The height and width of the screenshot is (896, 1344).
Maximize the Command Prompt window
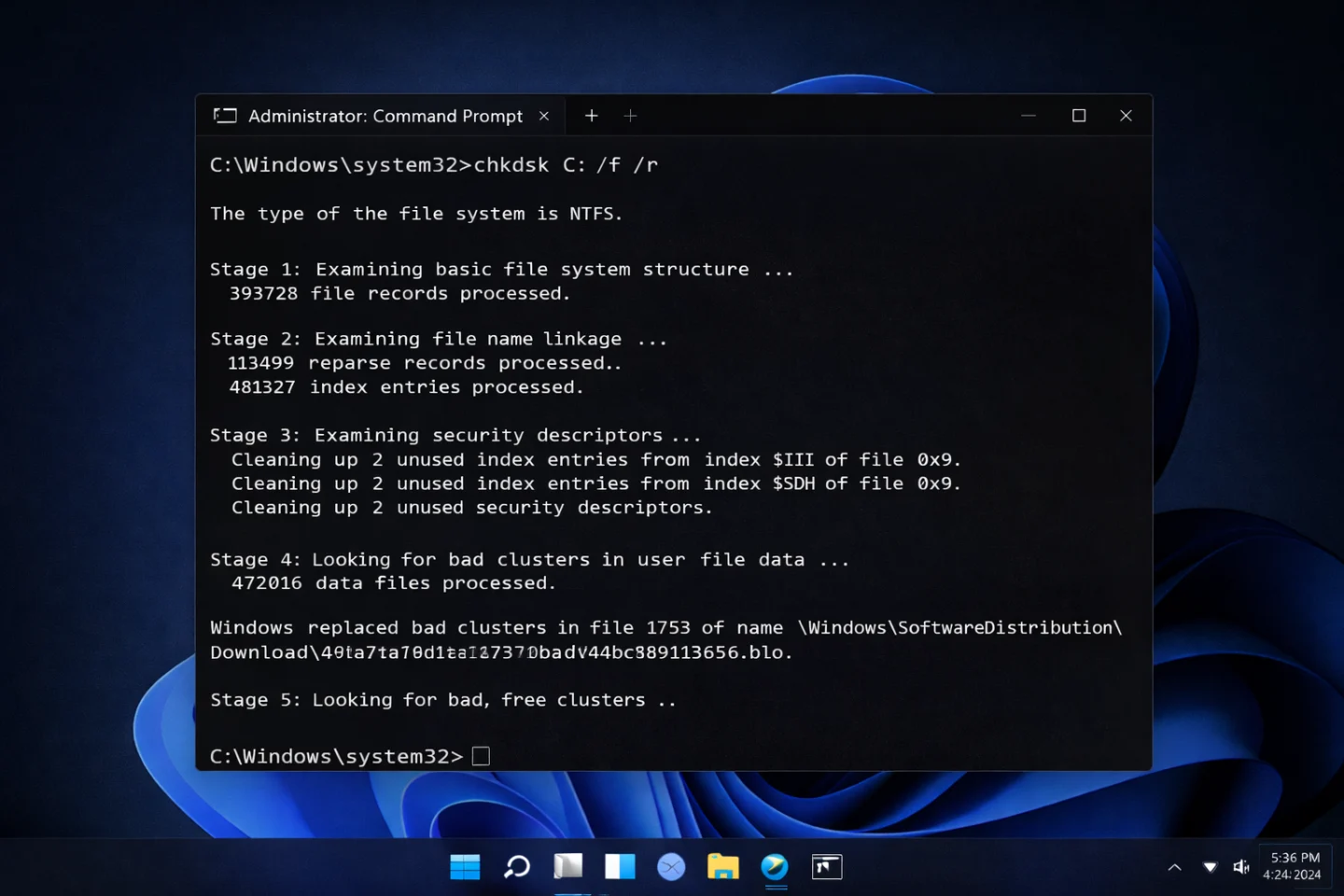1079,116
